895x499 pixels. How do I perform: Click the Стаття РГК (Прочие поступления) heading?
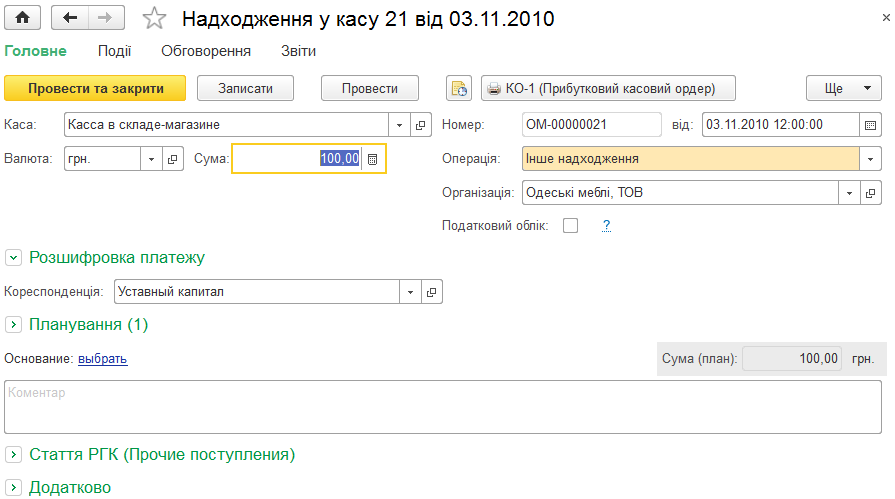tap(162, 455)
